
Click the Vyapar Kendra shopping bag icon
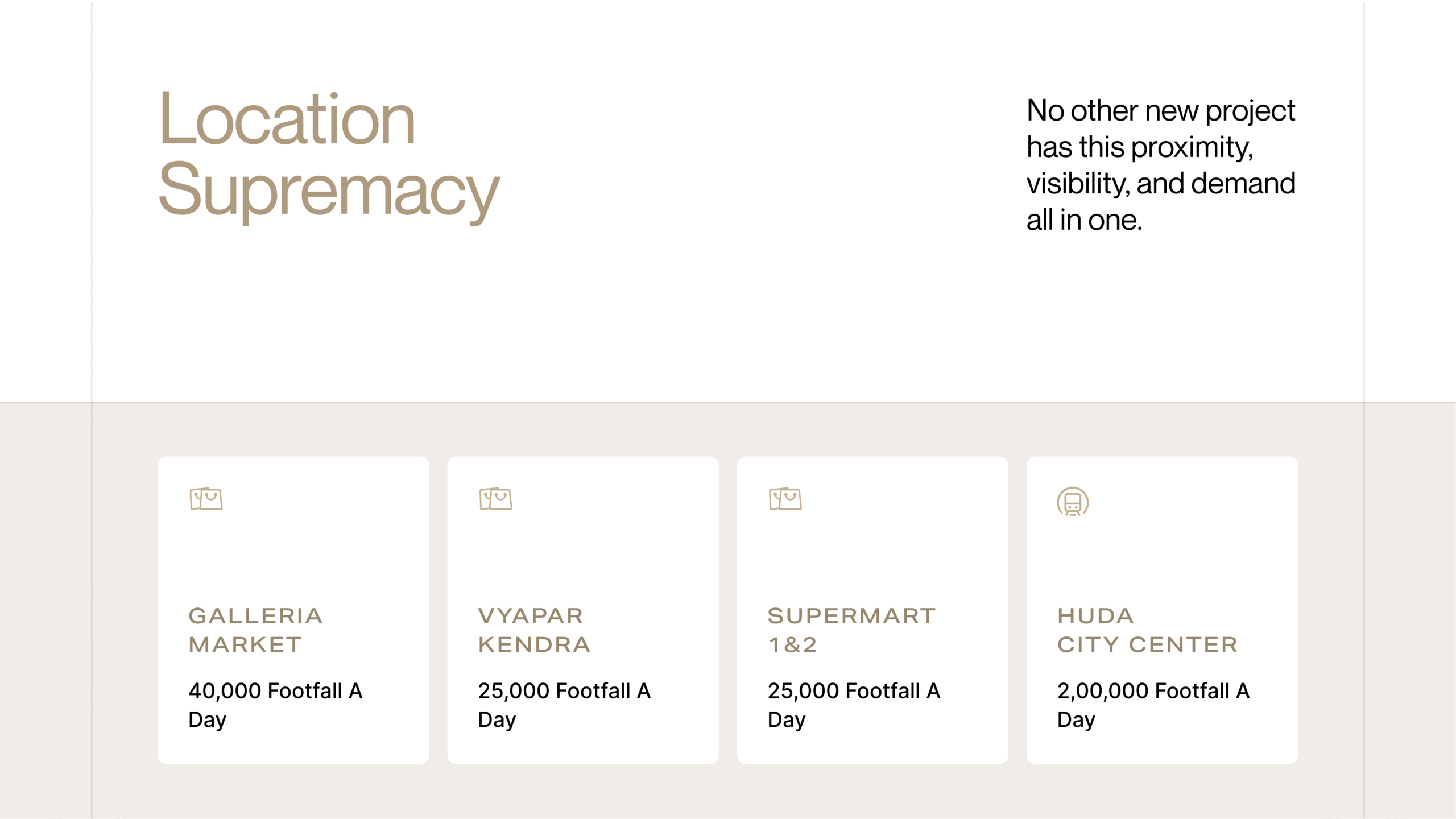(x=495, y=499)
